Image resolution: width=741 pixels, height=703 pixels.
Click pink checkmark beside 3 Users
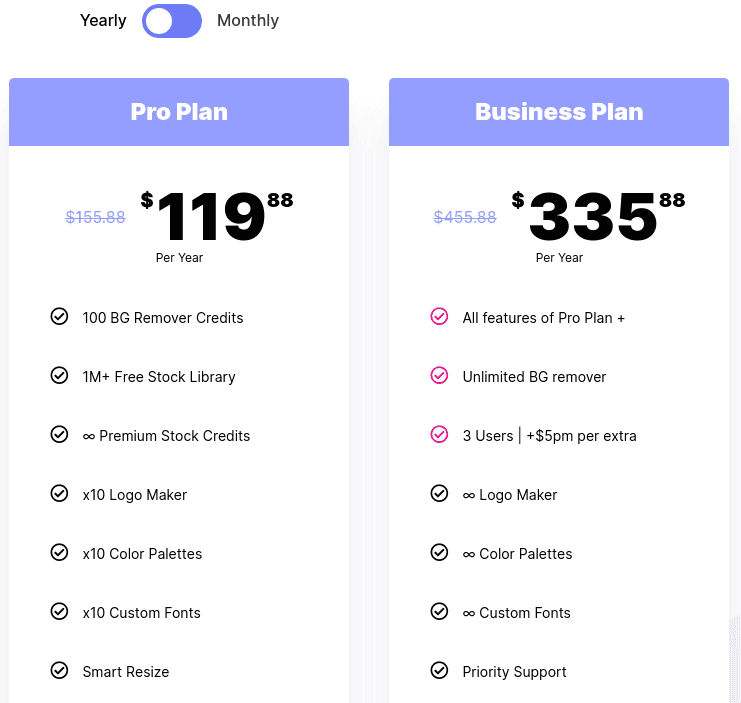tap(439, 434)
